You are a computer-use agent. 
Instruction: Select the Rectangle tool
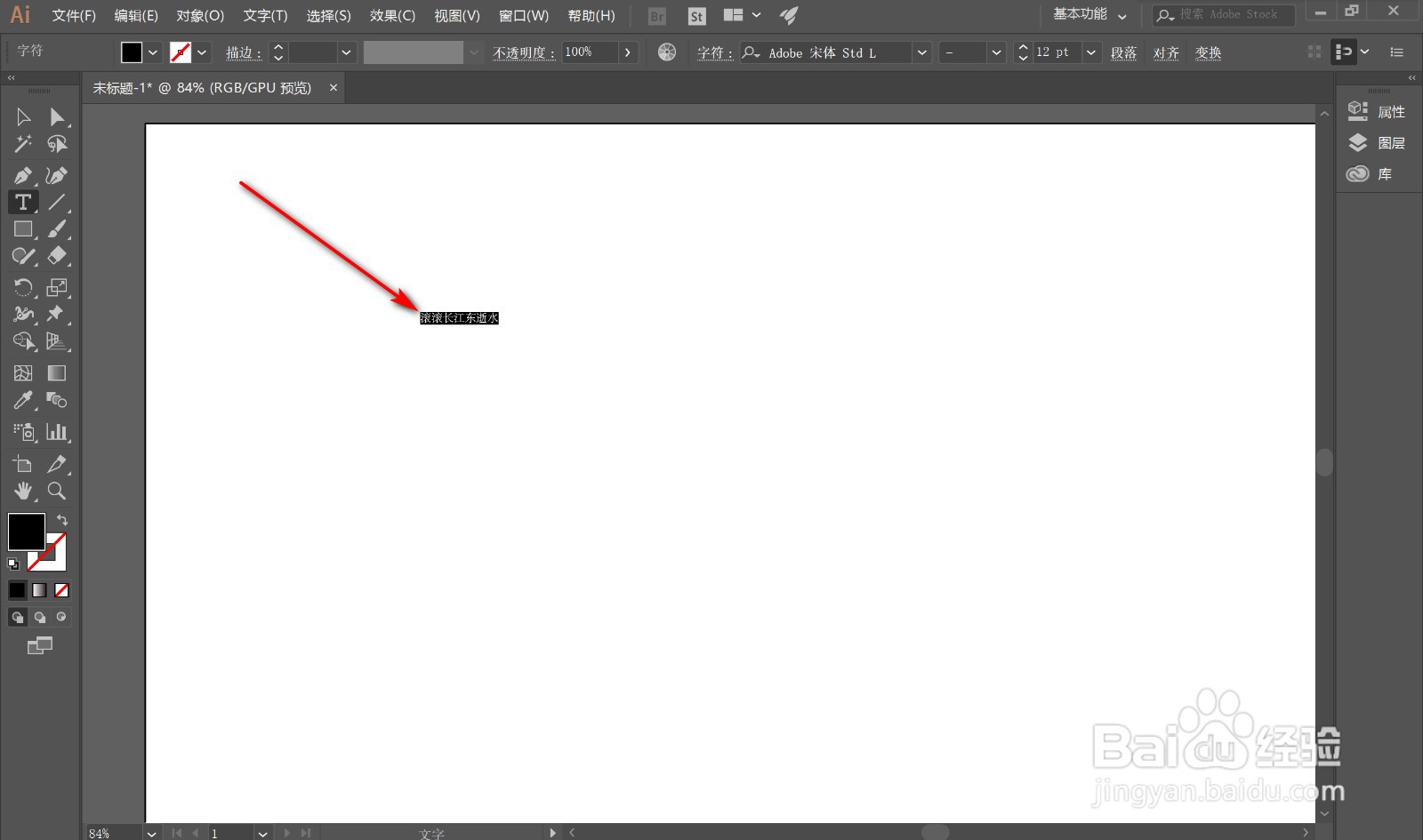23,229
